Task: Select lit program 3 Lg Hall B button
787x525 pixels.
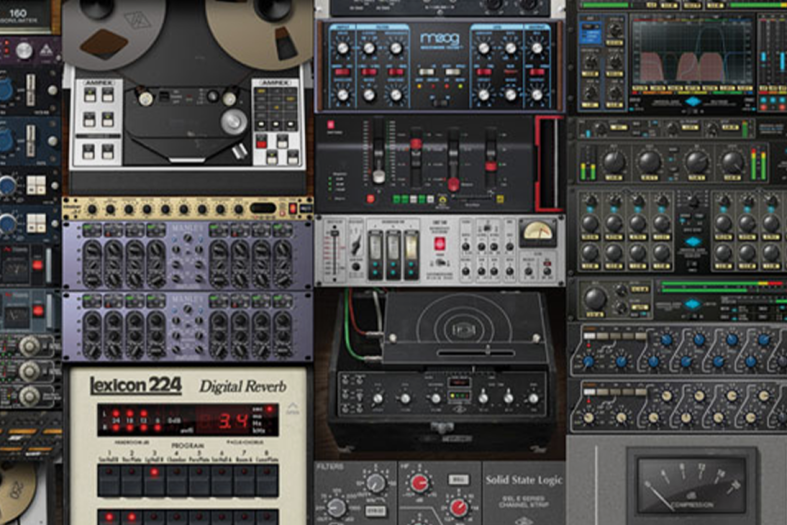Action: 154,481
